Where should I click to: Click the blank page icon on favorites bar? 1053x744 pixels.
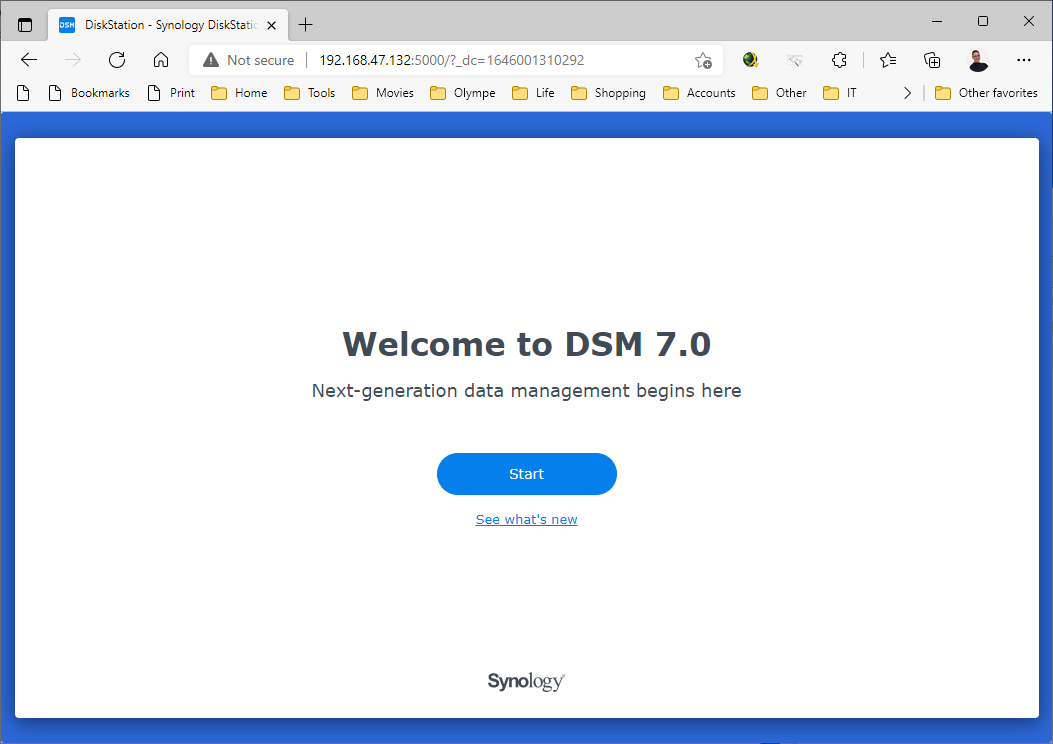(x=23, y=93)
